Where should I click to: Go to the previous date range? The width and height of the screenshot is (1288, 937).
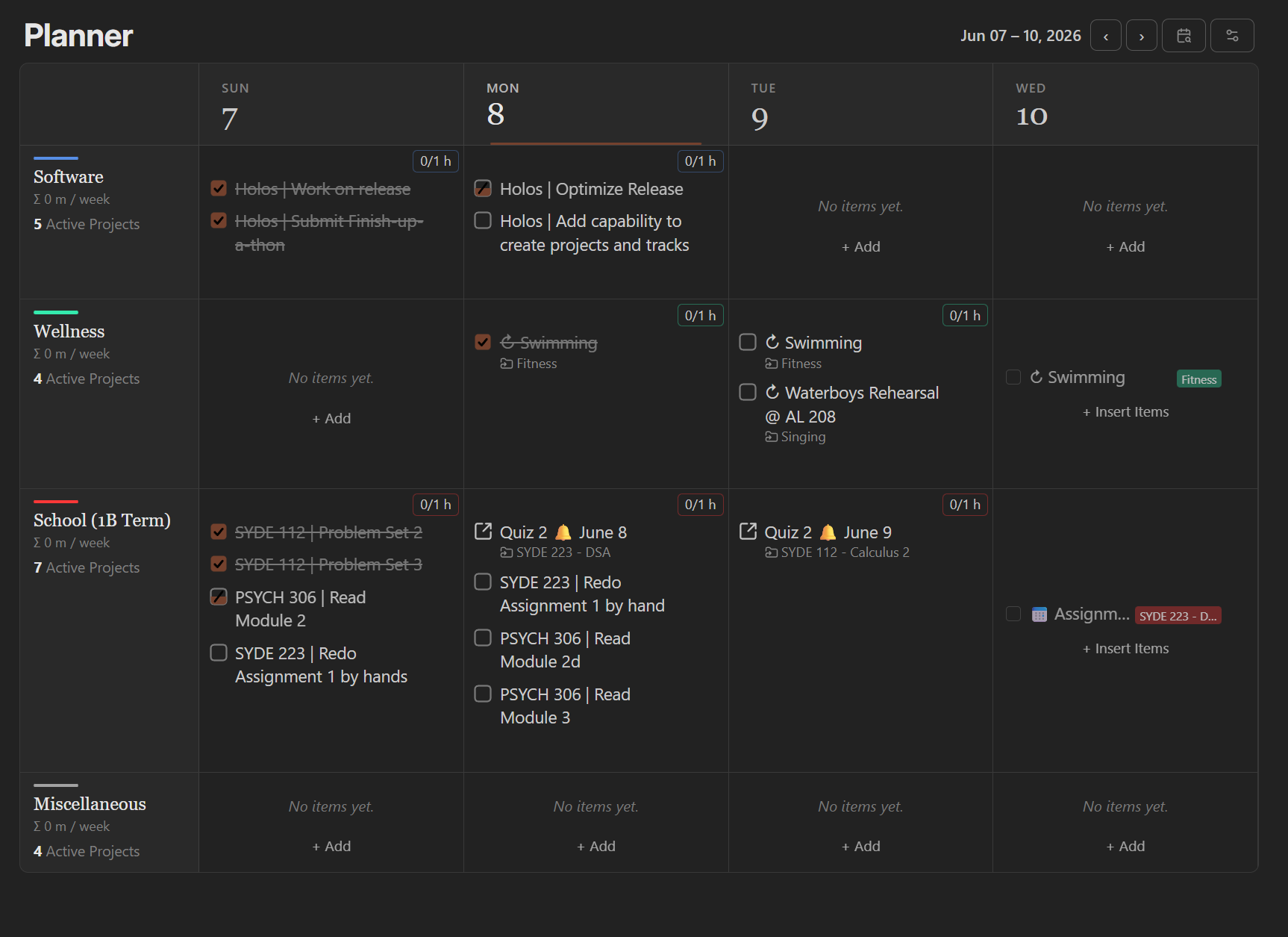1105,36
